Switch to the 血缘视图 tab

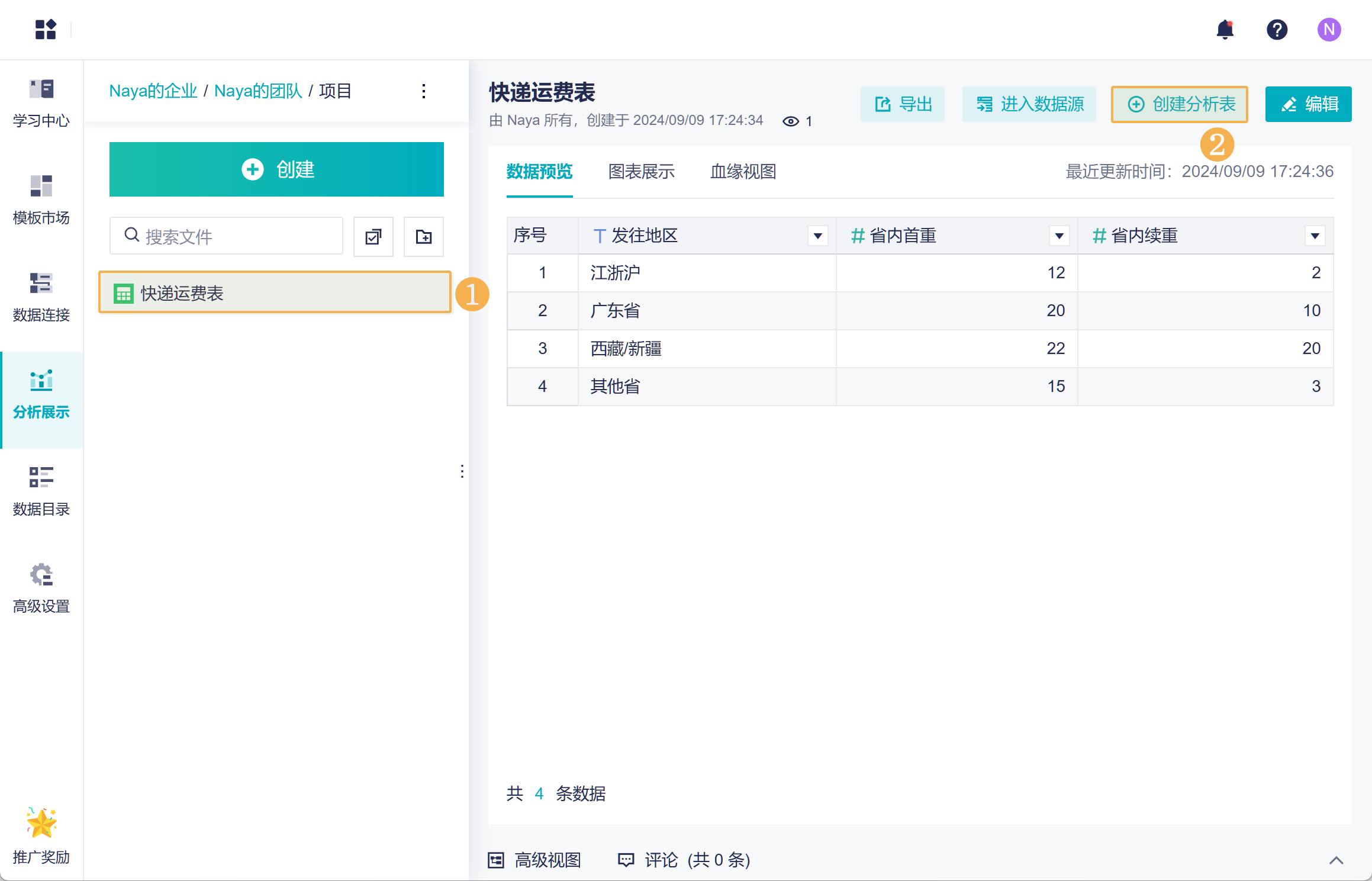tap(743, 172)
